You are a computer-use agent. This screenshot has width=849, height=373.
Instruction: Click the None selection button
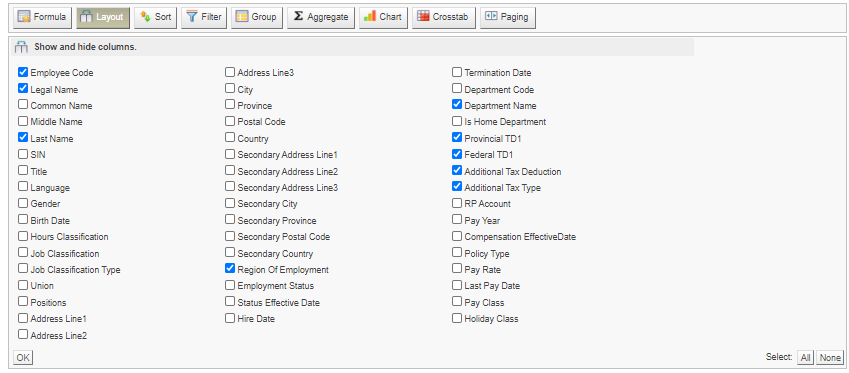(x=830, y=357)
